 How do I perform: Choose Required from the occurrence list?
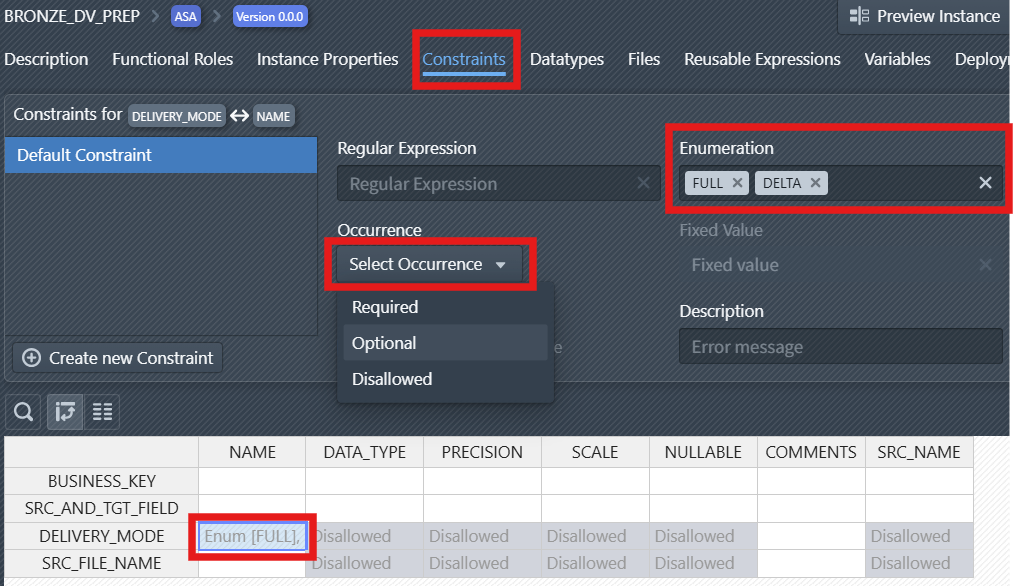(x=385, y=307)
